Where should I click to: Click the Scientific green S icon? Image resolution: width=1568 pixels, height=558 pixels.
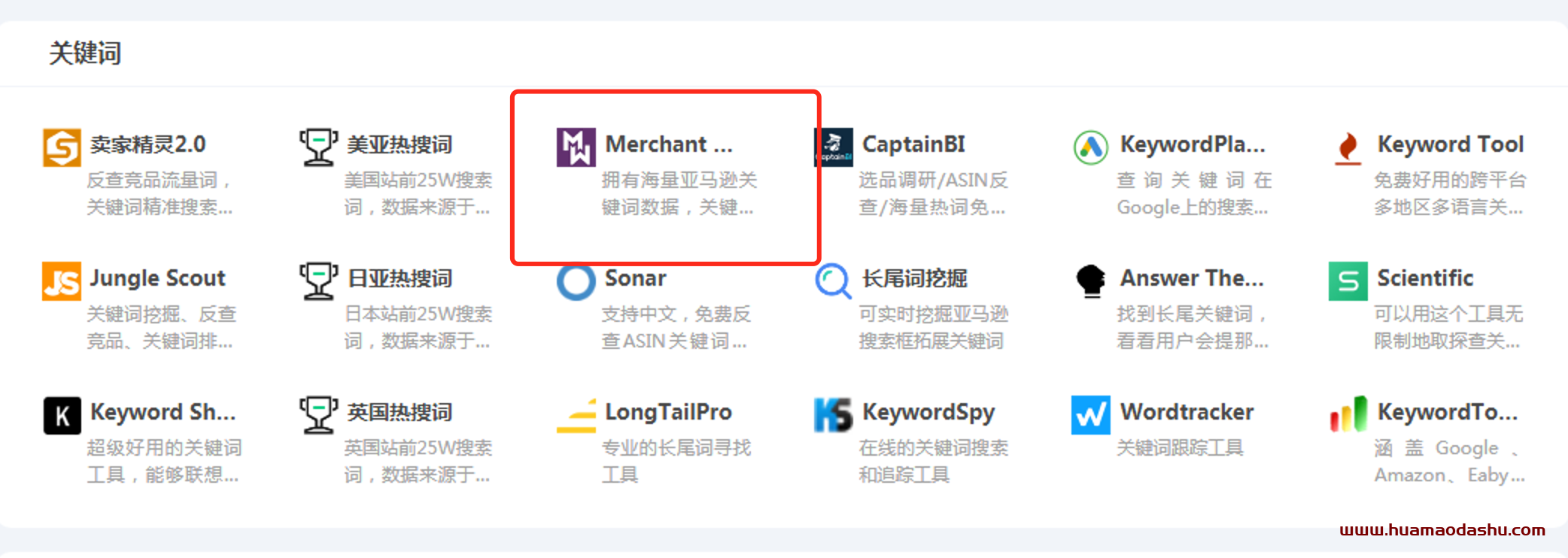pos(1348,281)
